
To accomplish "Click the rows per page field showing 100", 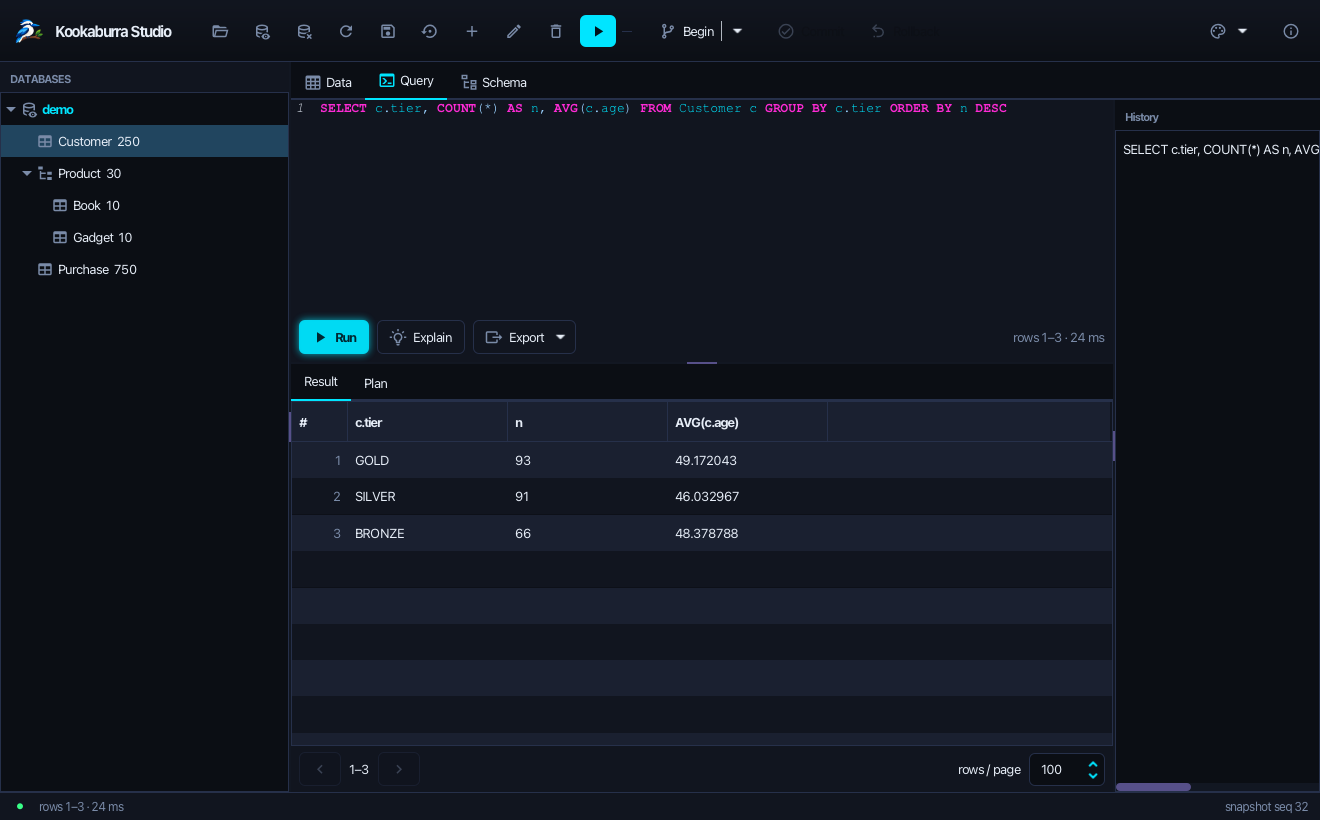I will point(1066,769).
